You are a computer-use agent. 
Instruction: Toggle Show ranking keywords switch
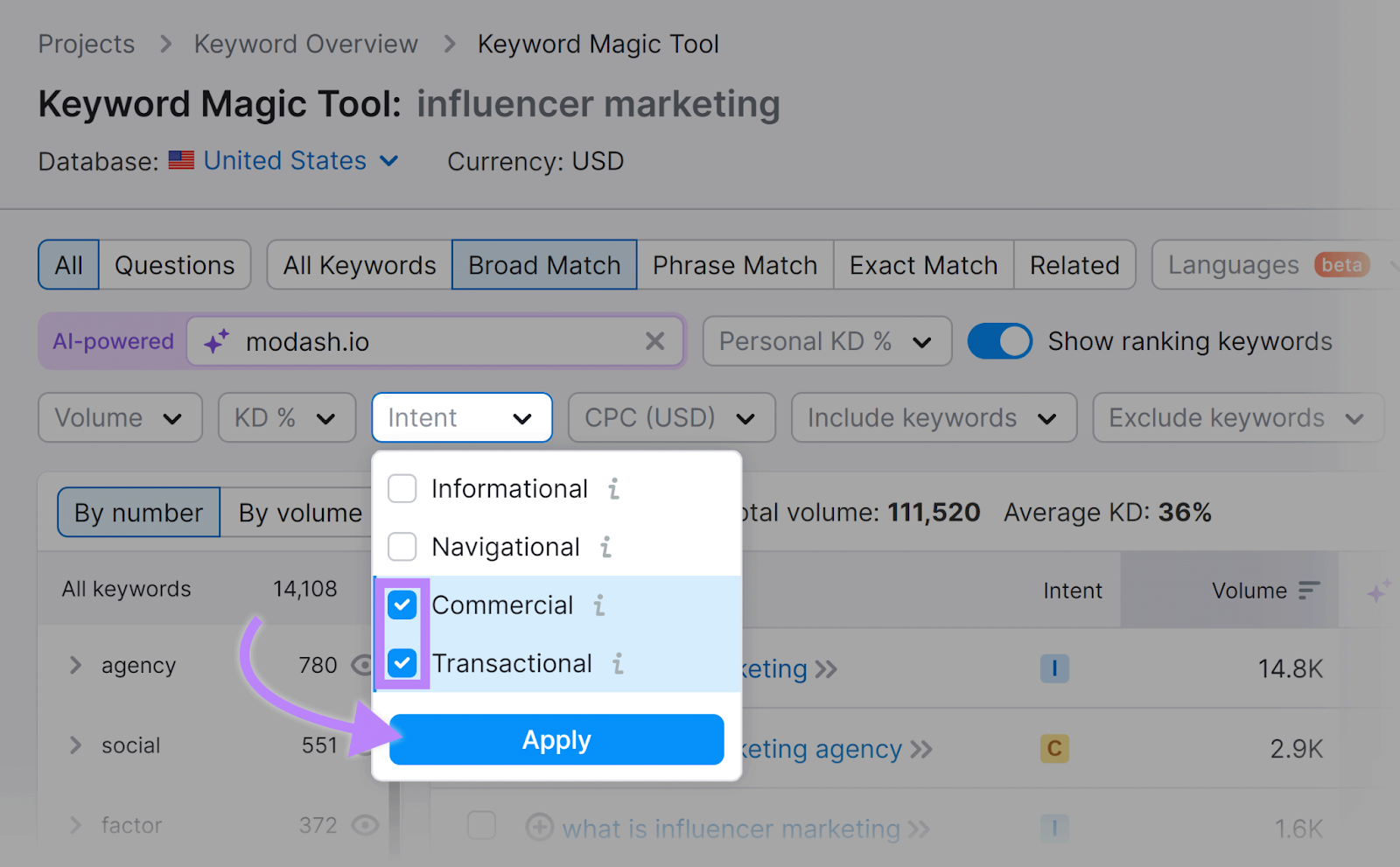tap(1000, 341)
